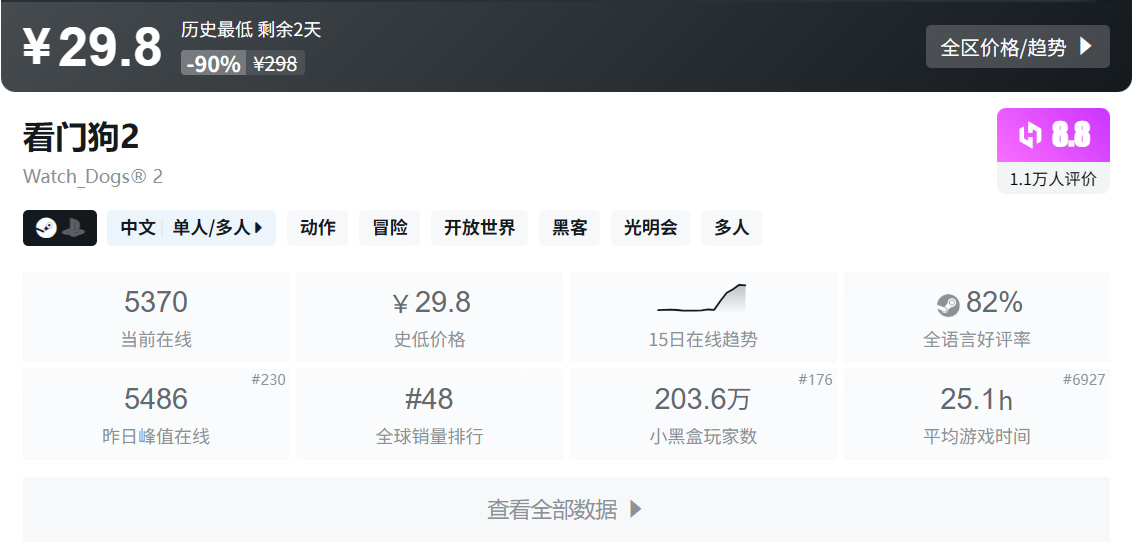Image resolution: width=1148 pixels, height=543 pixels.
Task: Click the Steam icon next to 82%
Action: click(x=948, y=304)
